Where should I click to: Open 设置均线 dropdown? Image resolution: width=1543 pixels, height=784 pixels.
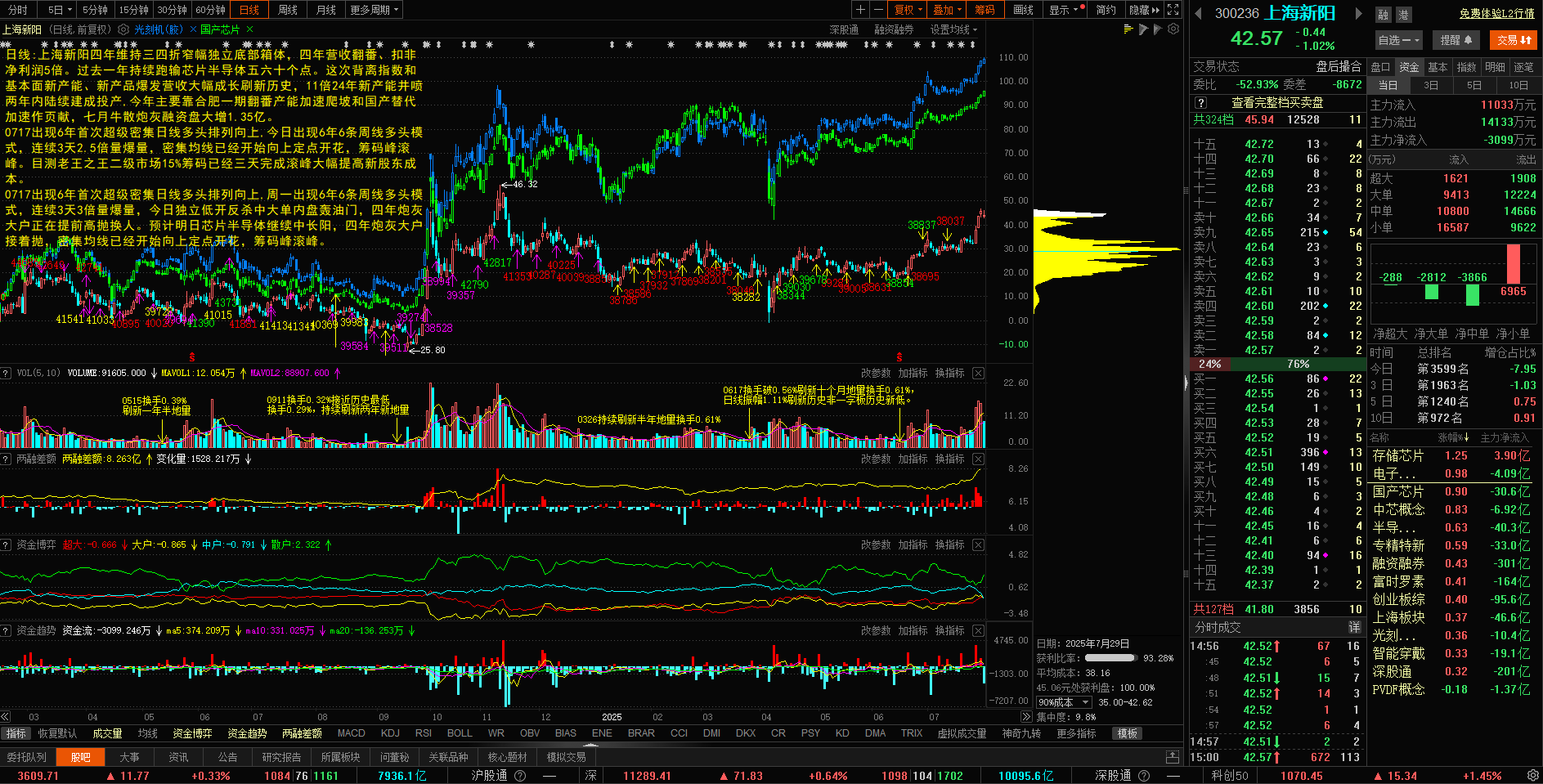pyautogui.click(x=953, y=29)
